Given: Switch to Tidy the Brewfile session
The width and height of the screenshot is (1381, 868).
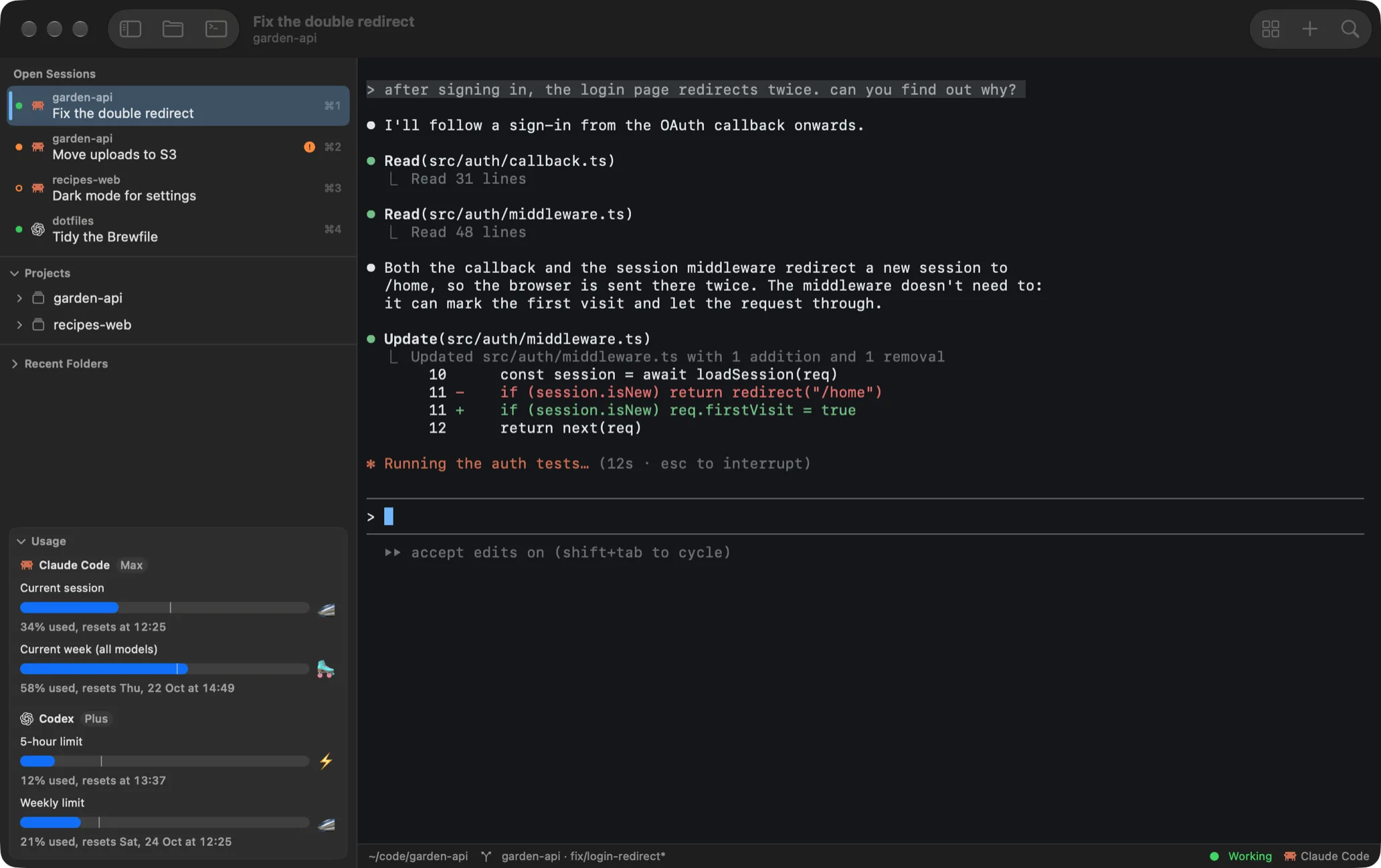Looking at the screenshot, I should (x=179, y=229).
